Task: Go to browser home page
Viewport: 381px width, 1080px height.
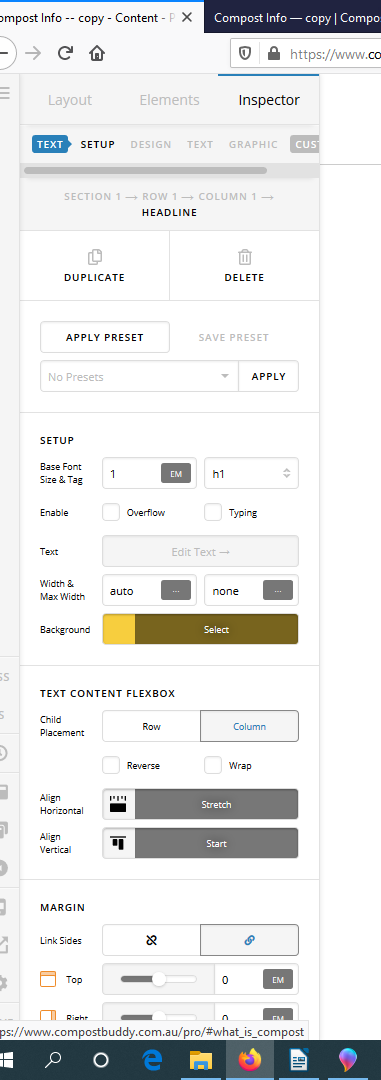Action: click(x=97, y=53)
